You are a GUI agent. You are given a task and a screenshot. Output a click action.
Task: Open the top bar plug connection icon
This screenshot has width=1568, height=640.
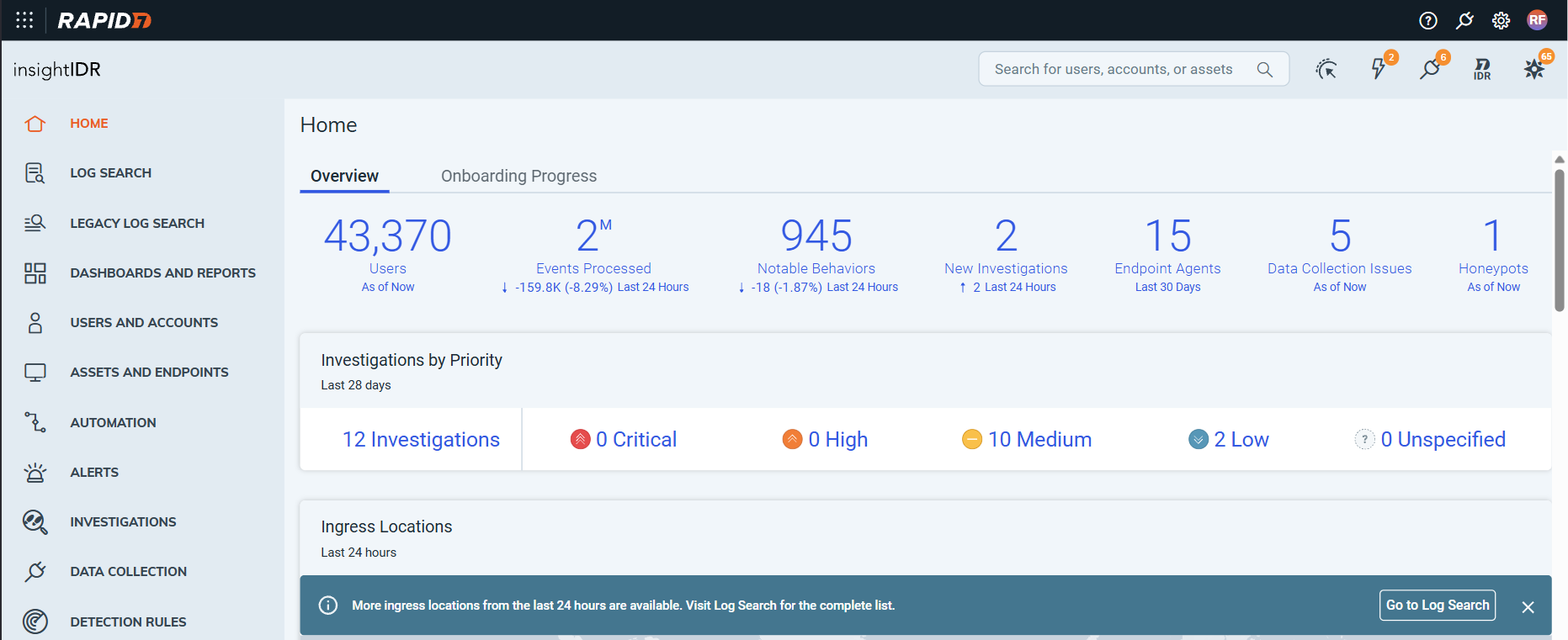coord(1464,20)
